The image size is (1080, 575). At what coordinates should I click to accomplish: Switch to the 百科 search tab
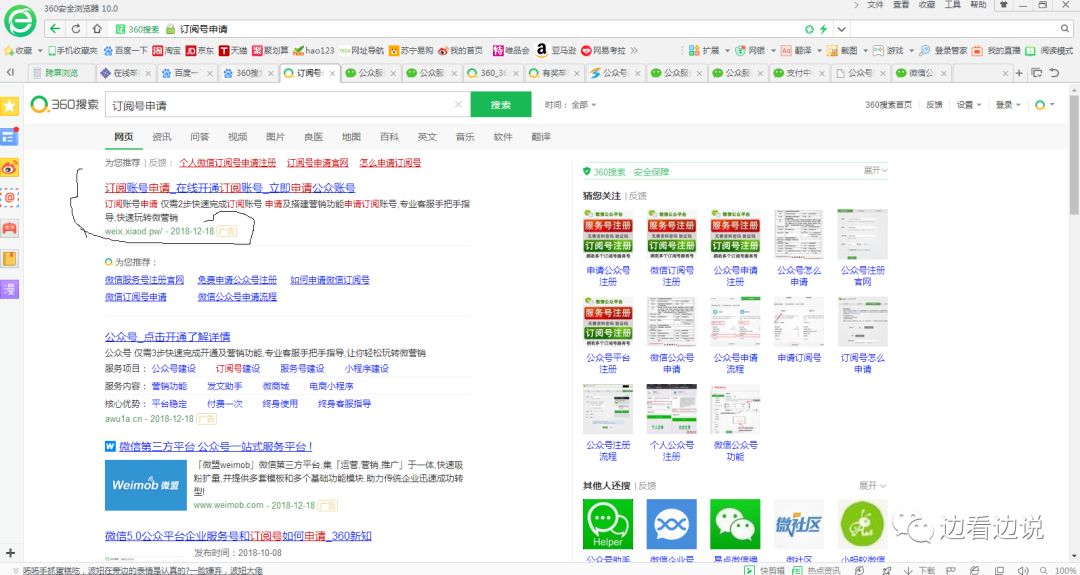[389, 137]
